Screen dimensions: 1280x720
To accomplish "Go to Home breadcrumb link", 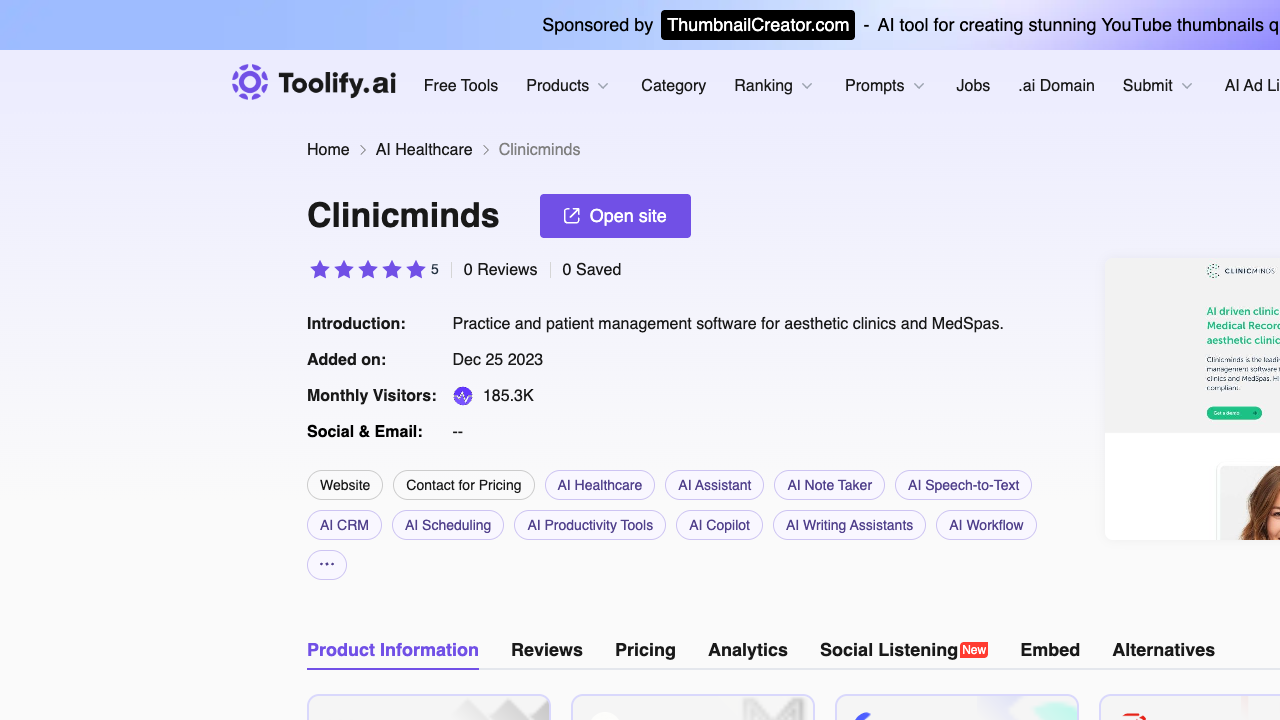I will [328, 150].
